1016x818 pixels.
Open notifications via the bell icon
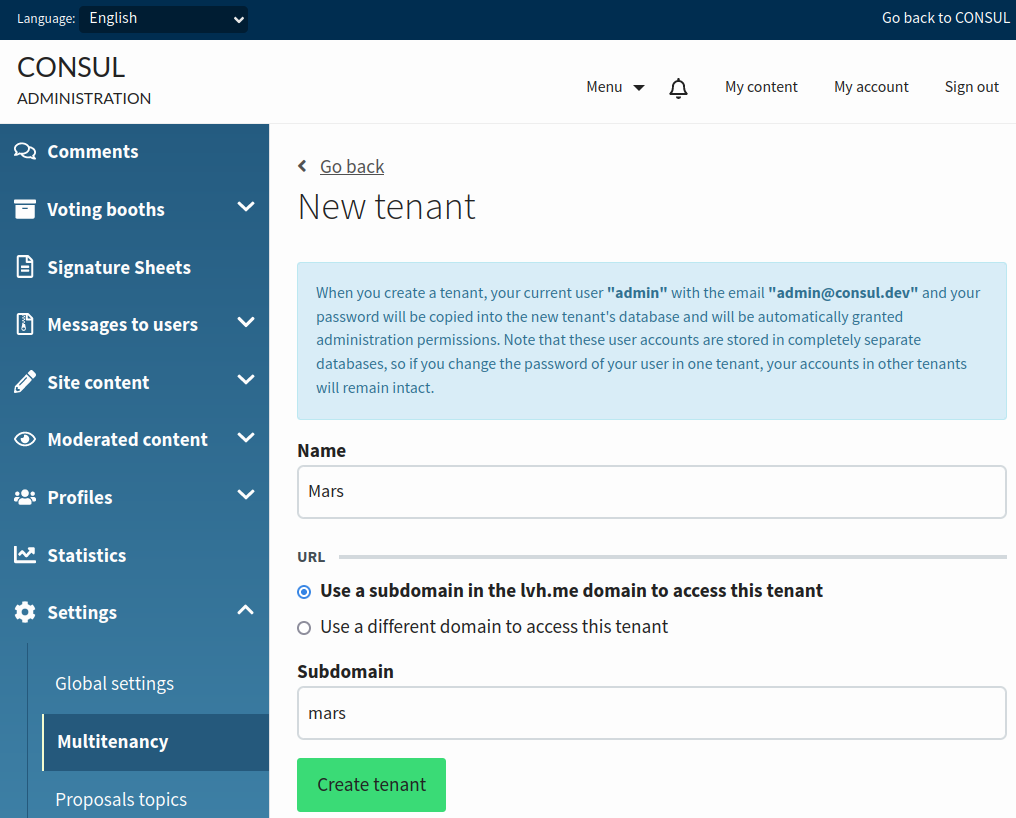[x=678, y=87]
